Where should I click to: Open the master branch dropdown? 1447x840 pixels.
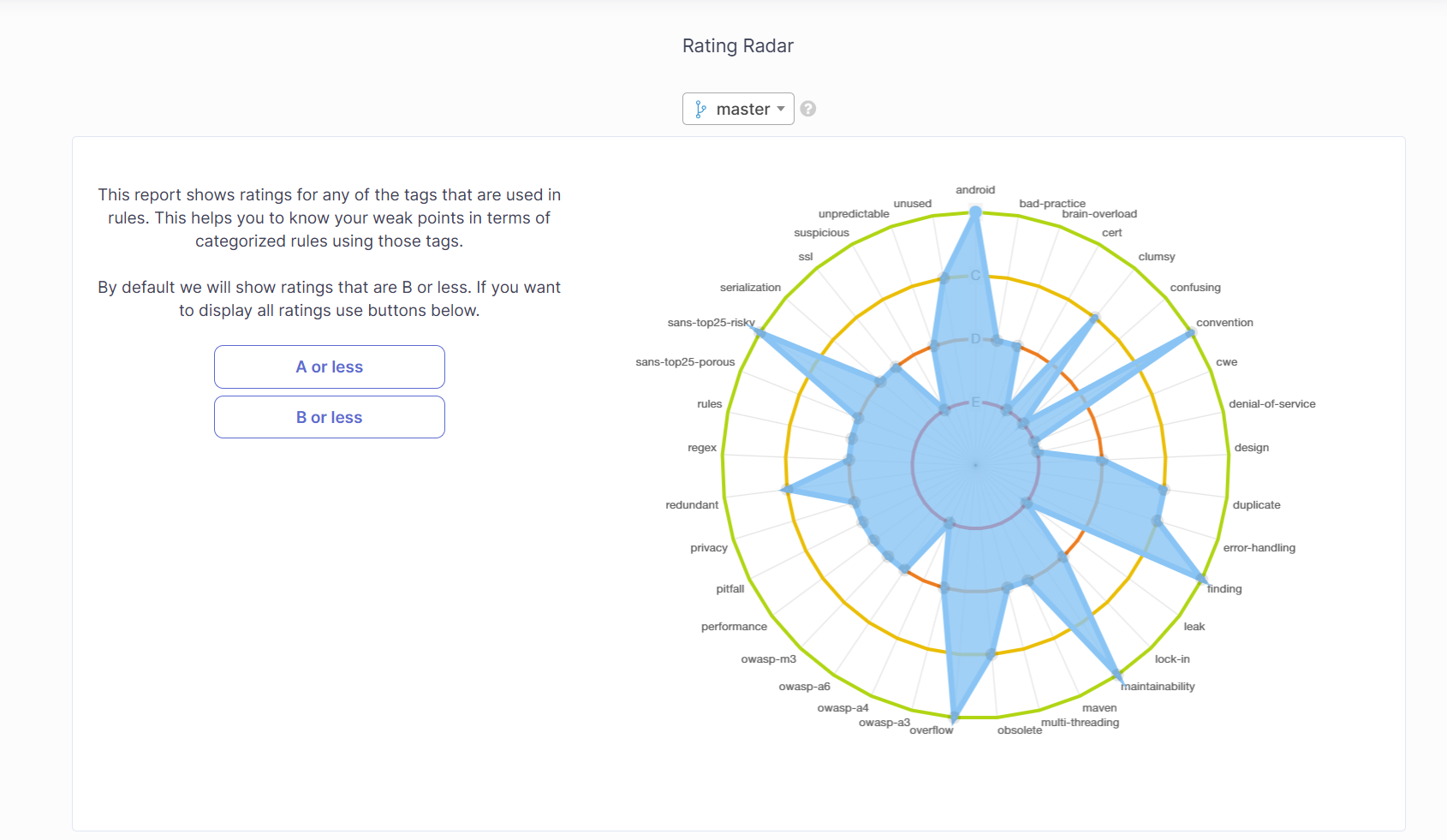click(738, 109)
